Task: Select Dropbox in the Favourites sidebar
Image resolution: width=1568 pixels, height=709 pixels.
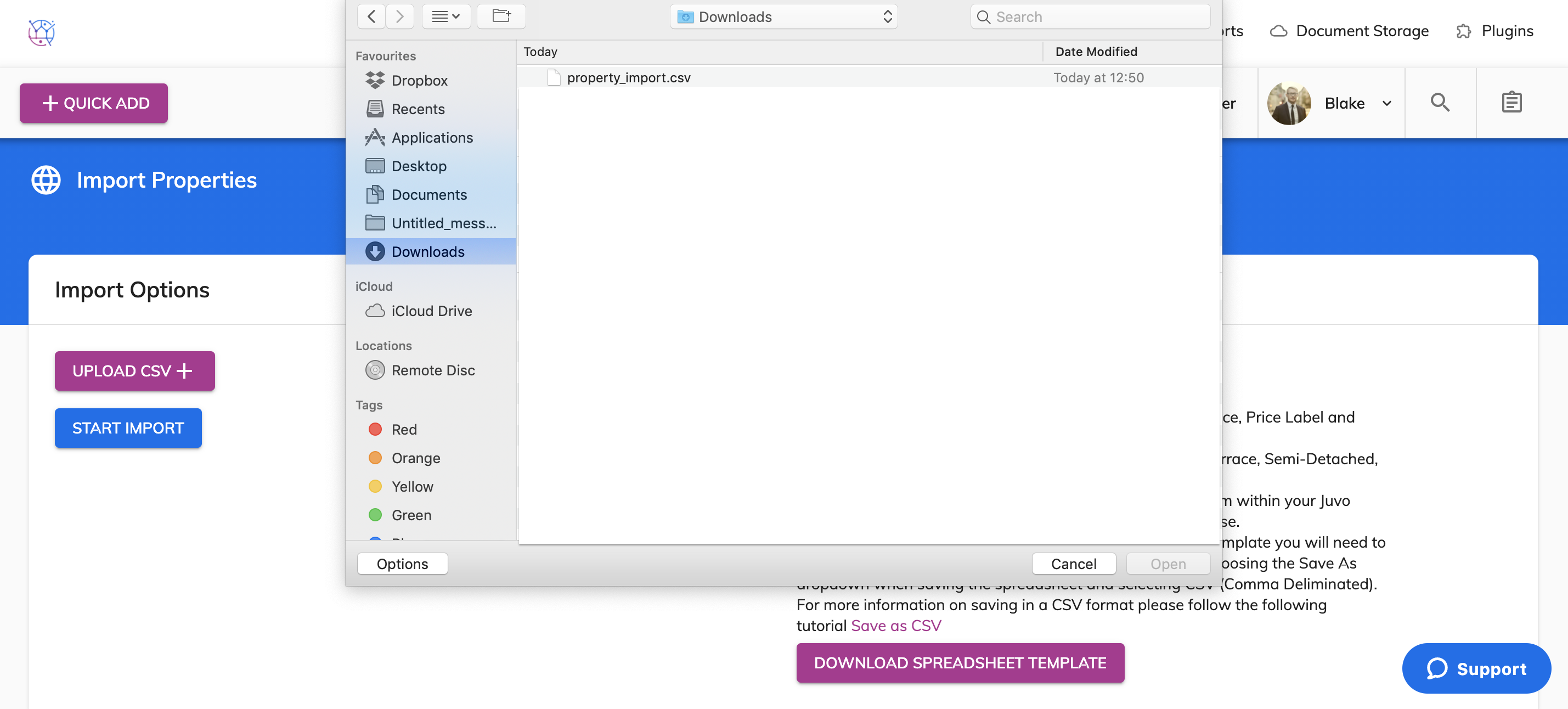Action: coord(419,80)
